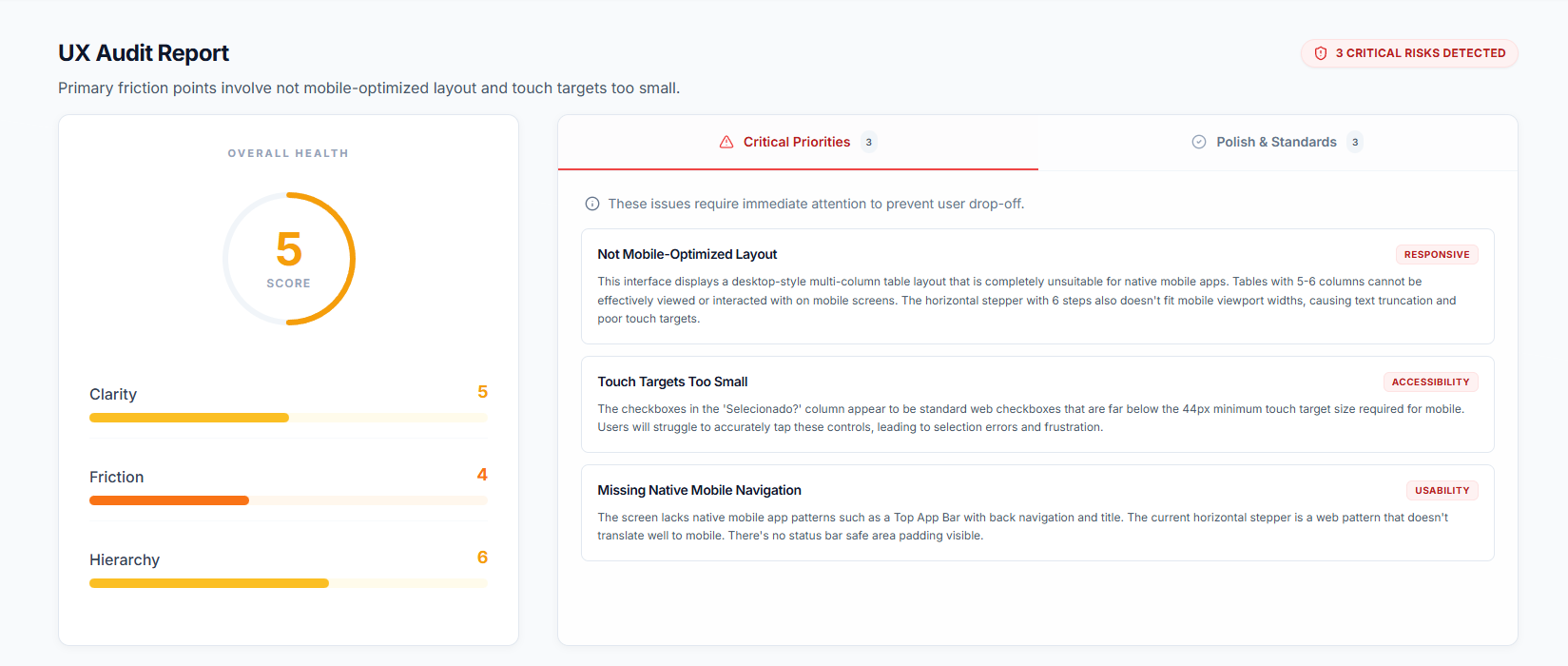Screen dimensions: 1568x666
Task: Open the Not Mobile-Optimized Layout issue card
Action: 1036,286
